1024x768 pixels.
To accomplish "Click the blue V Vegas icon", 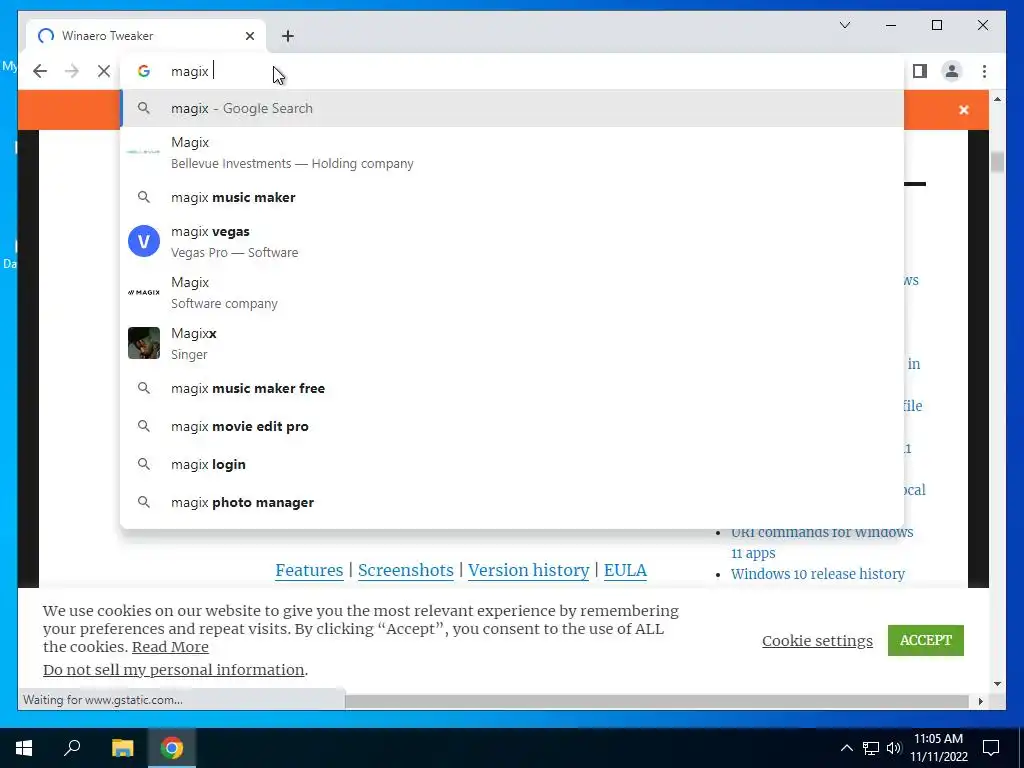I will (x=144, y=241).
